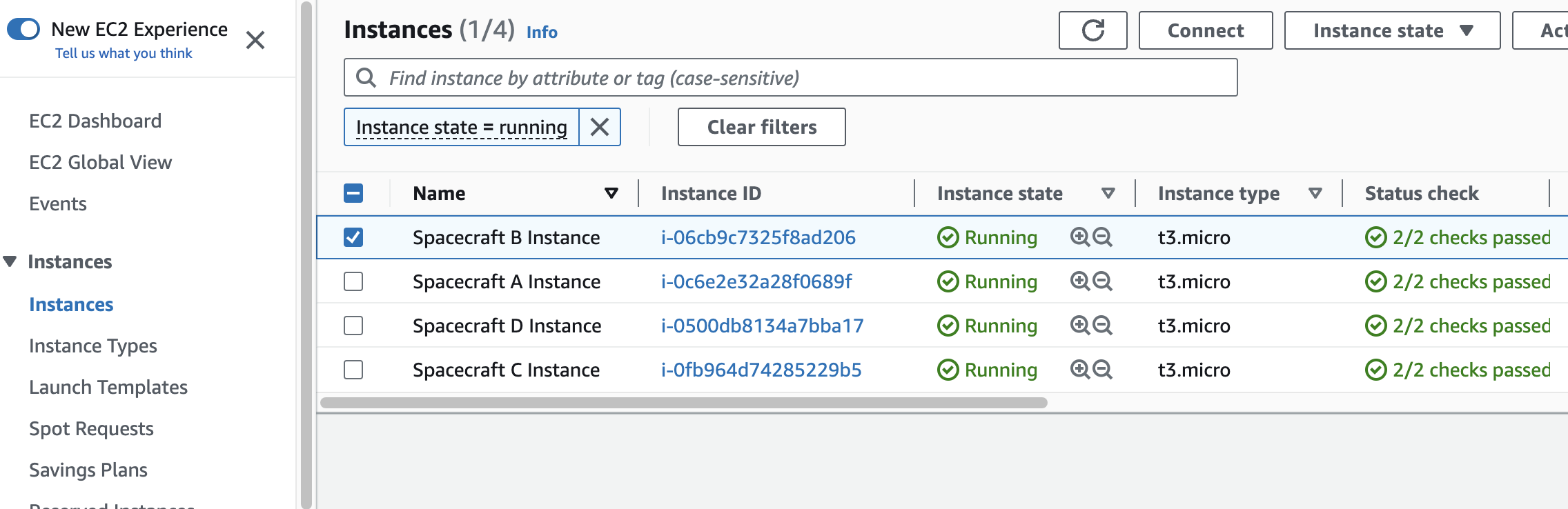Click Instance type column sort arrow
This screenshot has height=509, width=1568.
pyautogui.click(x=1315, y=193)
